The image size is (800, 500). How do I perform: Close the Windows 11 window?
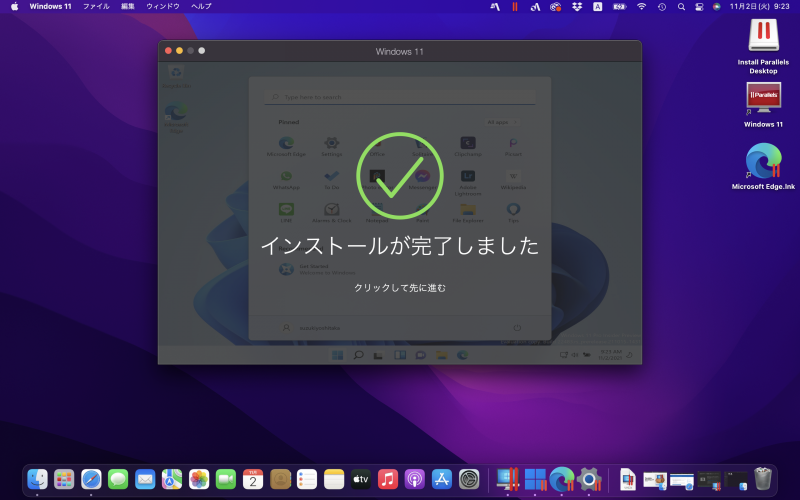168,51
